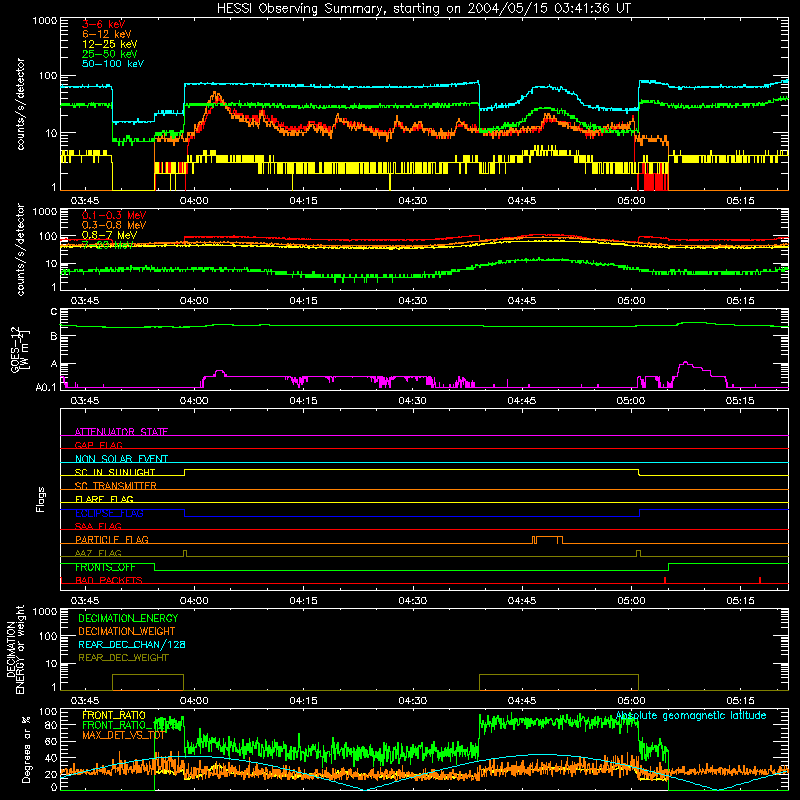Click the 'DECIMATION_ENERGY' legend label
Image resolution: width=800 pixels, height=800 pixels.
coord(128,618)
